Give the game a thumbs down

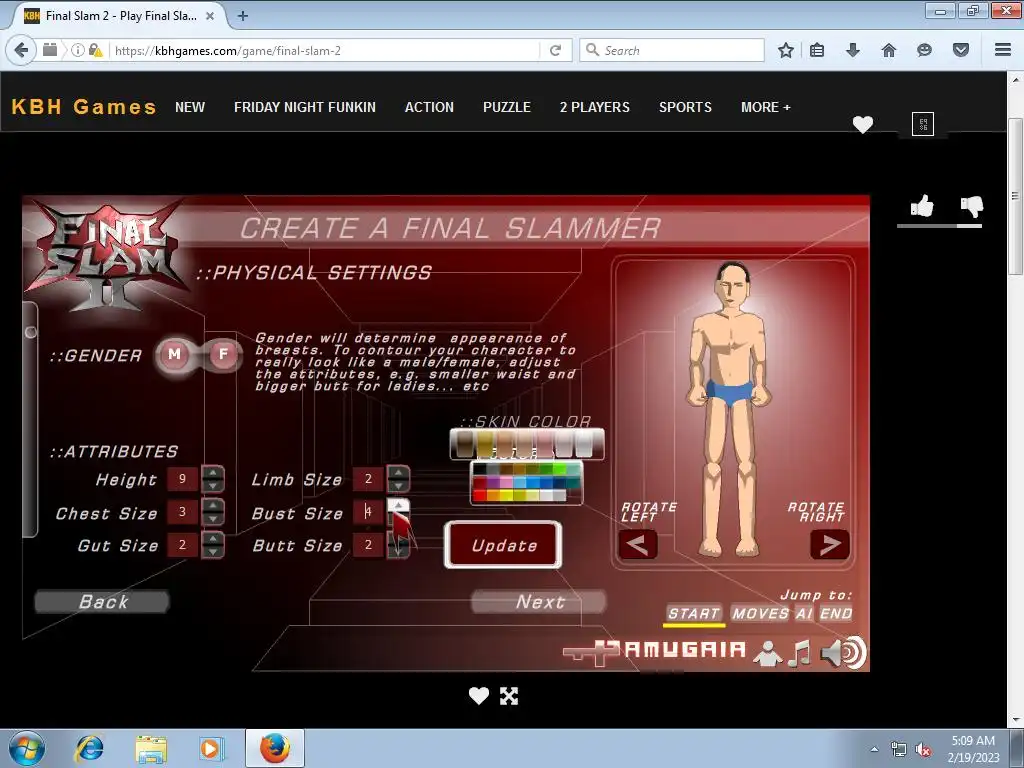(972, 206)
